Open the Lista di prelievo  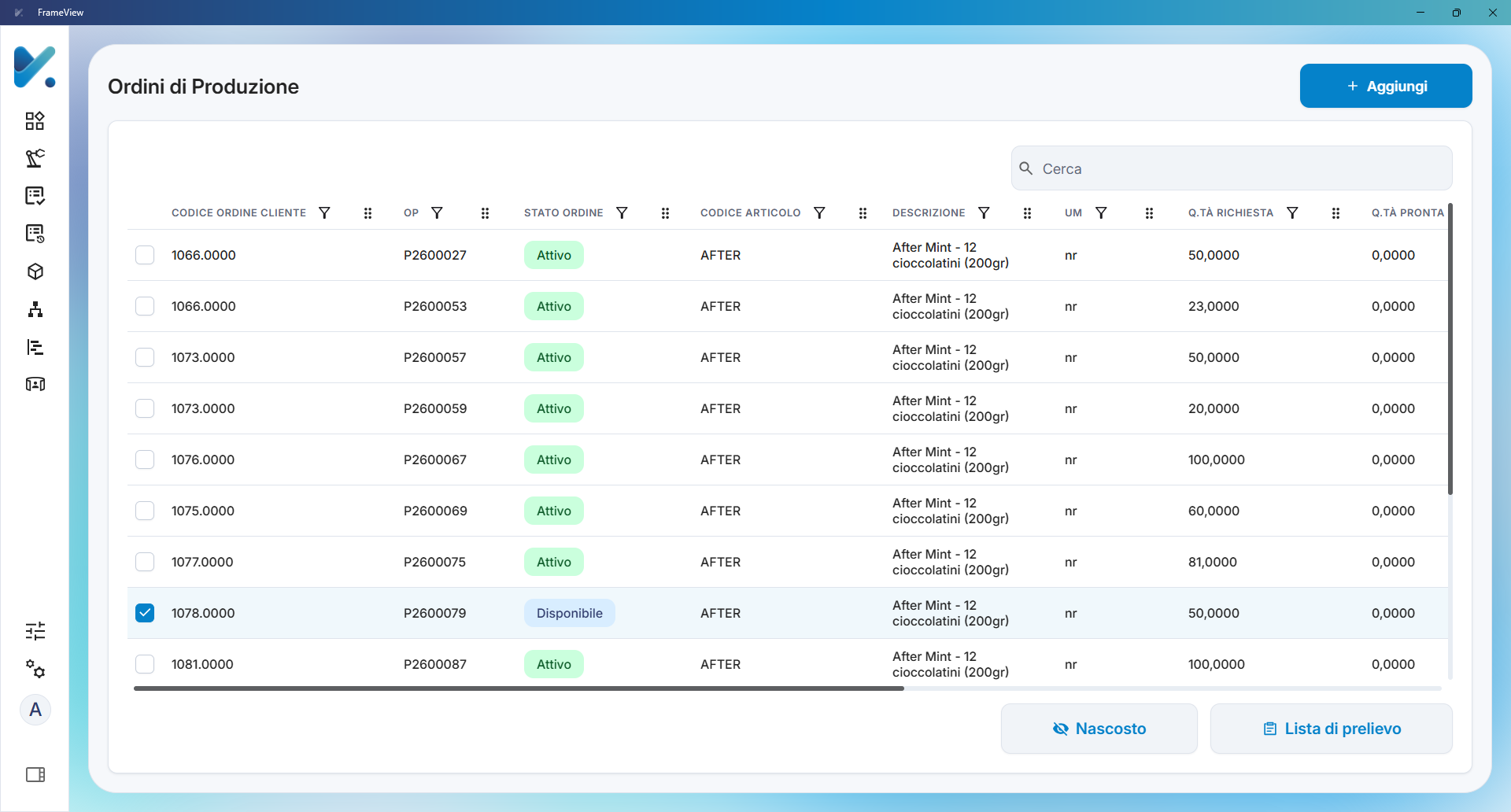1332,729
